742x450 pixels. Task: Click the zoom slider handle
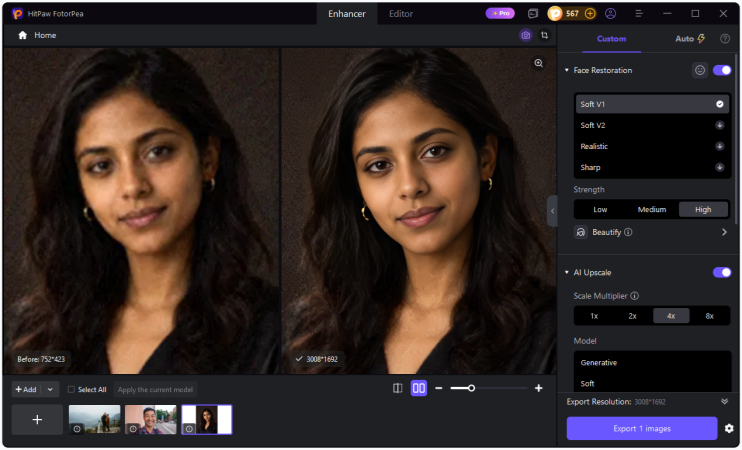tap(471, 388)
